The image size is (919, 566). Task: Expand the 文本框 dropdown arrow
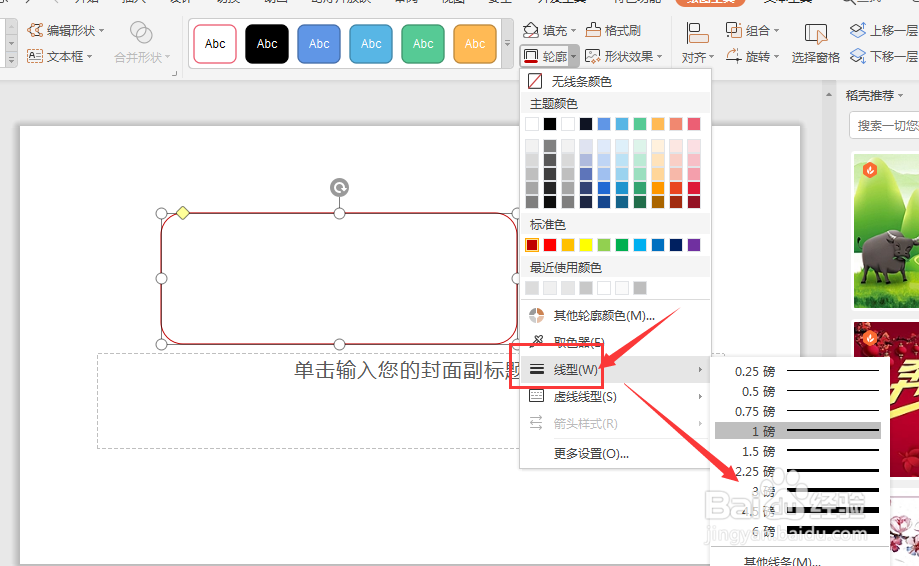pos(89,57)
